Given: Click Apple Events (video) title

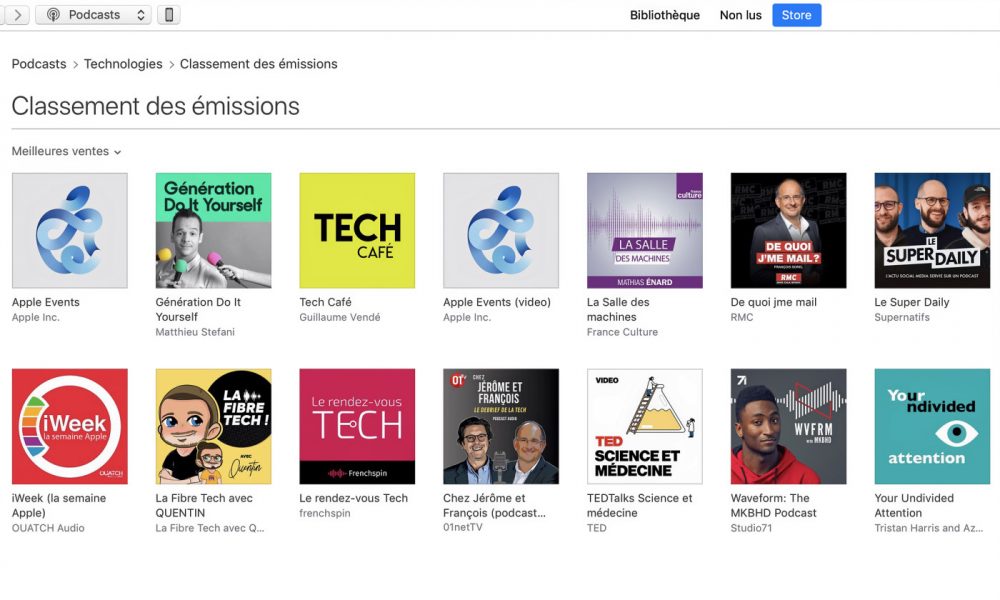Looking at the screenshot, I should (x=497, y=302).
